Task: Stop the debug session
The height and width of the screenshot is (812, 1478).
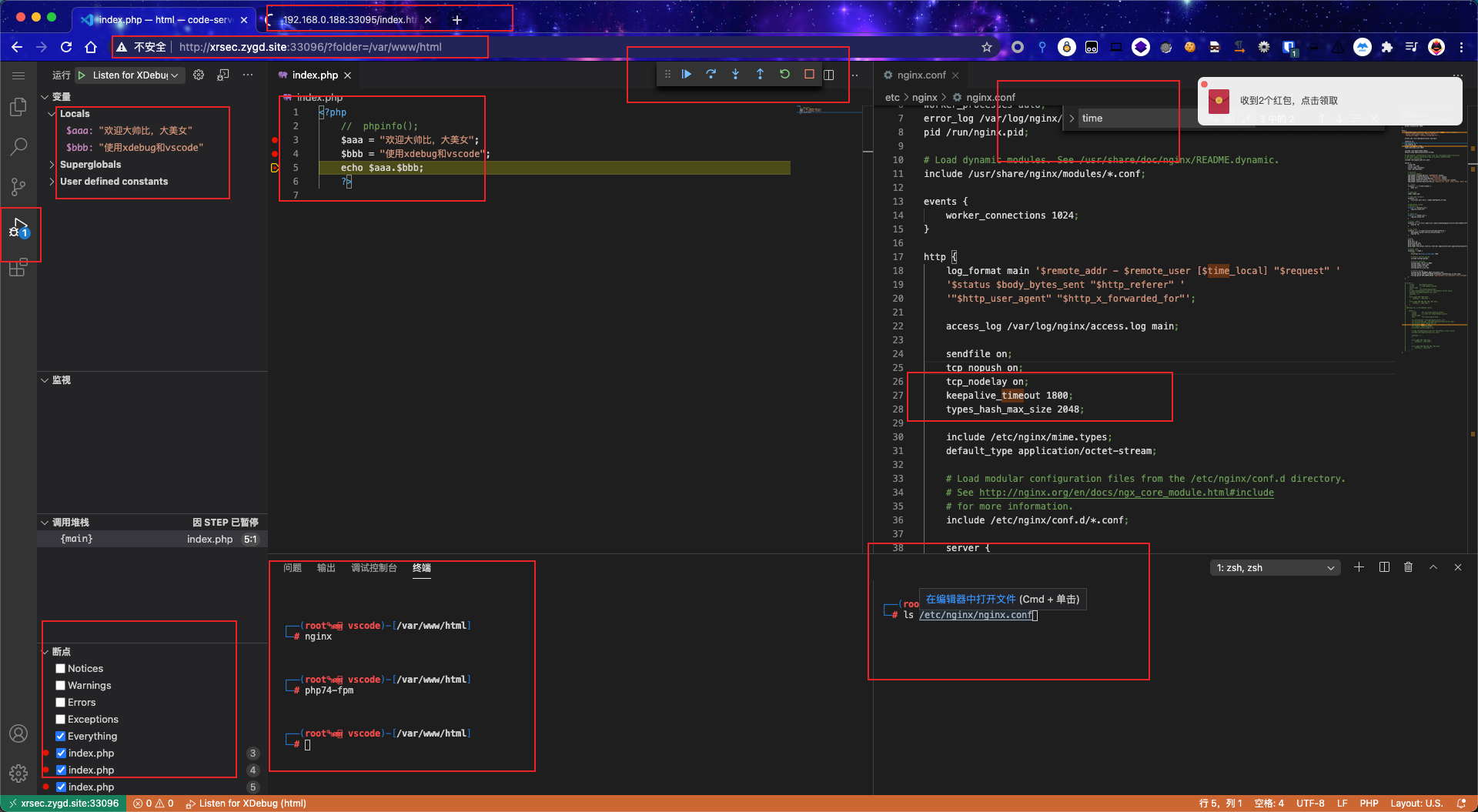Action: click(809, 75)
